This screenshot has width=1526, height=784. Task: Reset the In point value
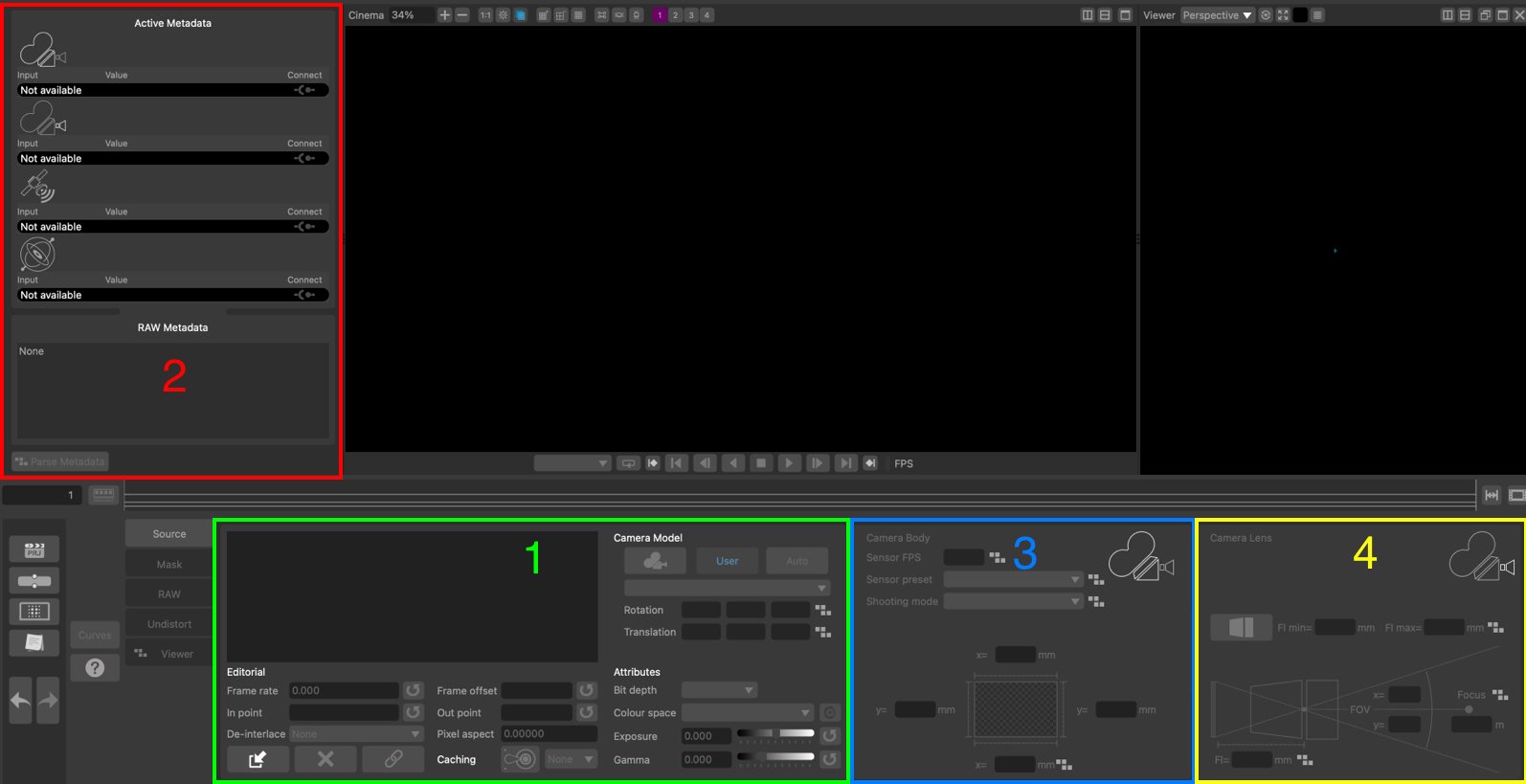click(413, 712)
